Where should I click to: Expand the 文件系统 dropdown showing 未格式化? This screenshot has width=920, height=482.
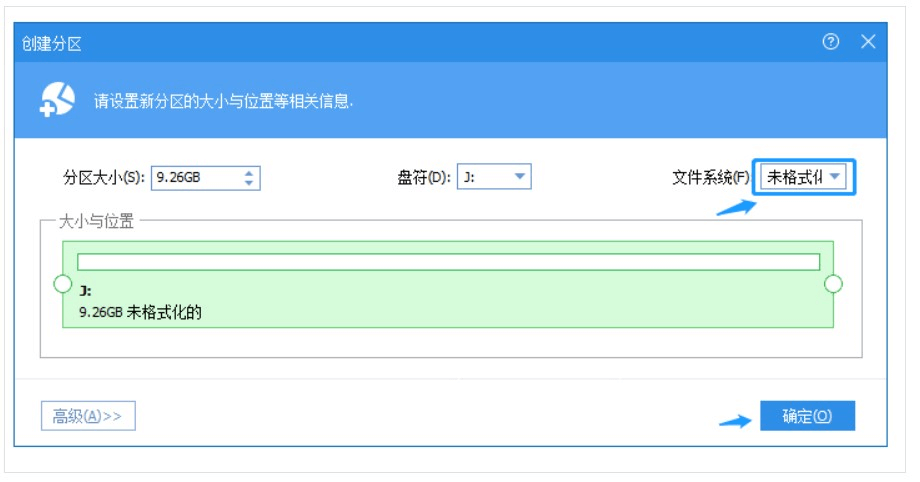click(835, 177)
